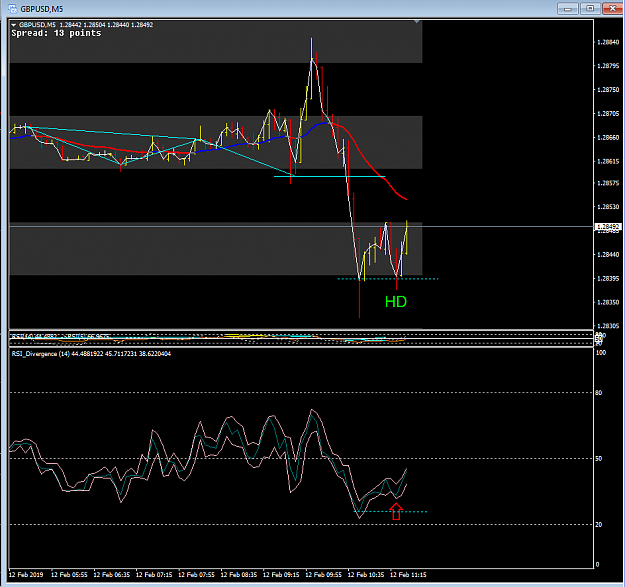Close the GBPUSD,M5 chart window
The image size is (625, 587).
tap(613, 8)
